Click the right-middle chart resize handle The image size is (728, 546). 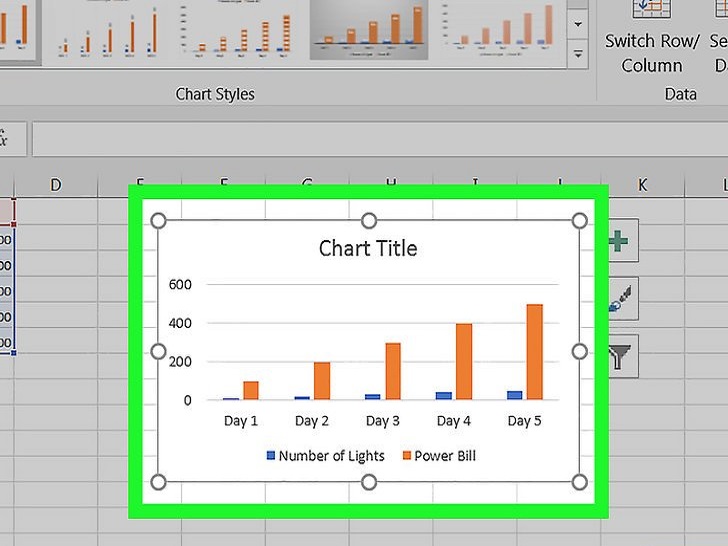coord(579,352)
